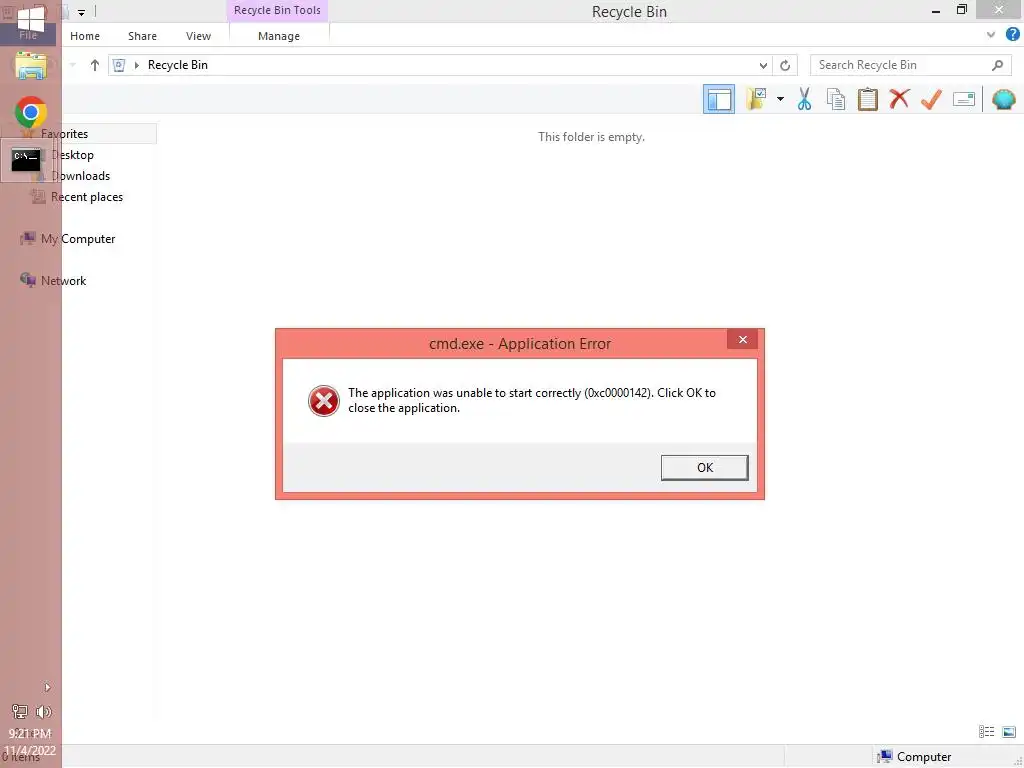Click the red error icon in dialog

[x=323, y=400]
